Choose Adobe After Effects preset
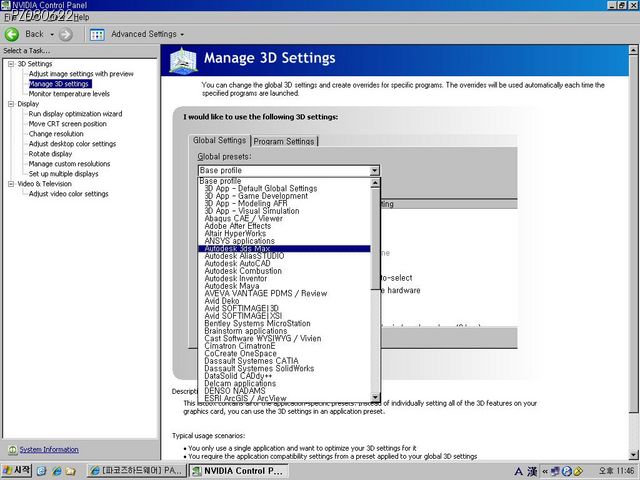Screen dimensions: 640x480 pos(284,226)
